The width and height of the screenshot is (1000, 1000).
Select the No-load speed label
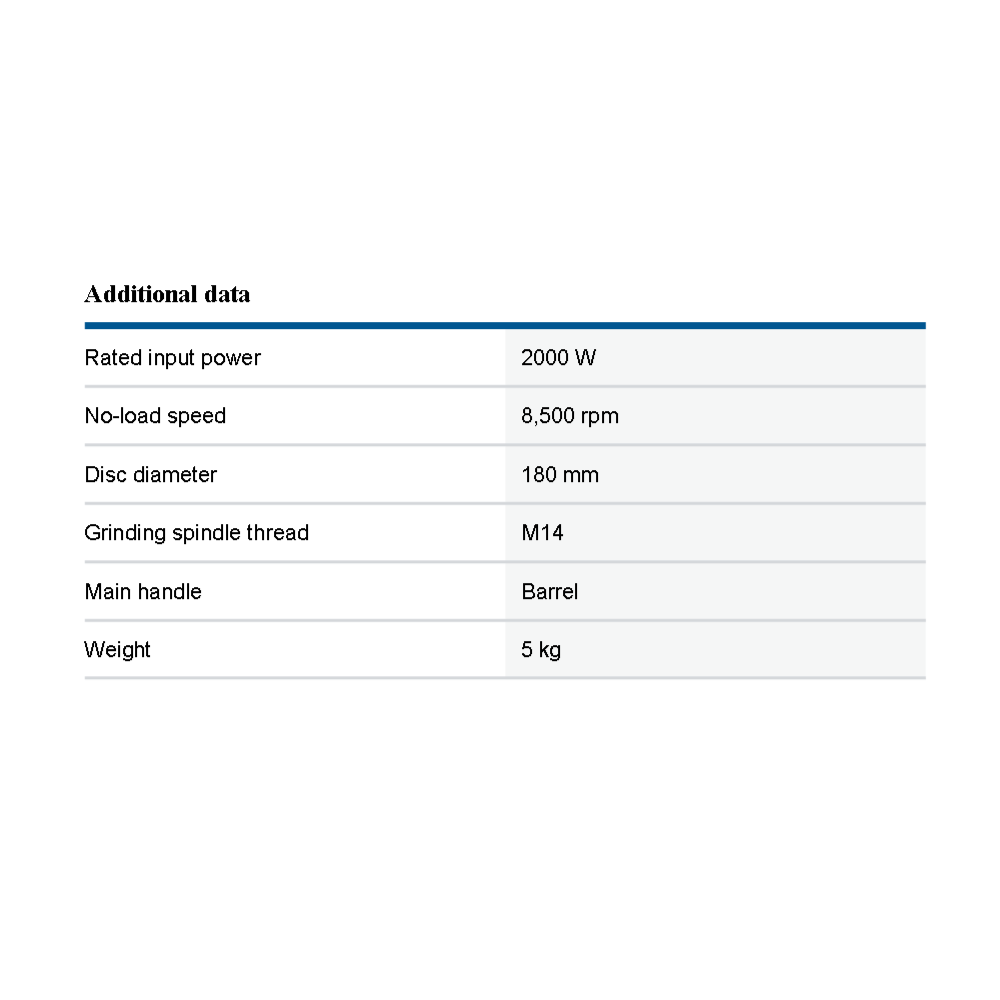[x=155, y=416]
